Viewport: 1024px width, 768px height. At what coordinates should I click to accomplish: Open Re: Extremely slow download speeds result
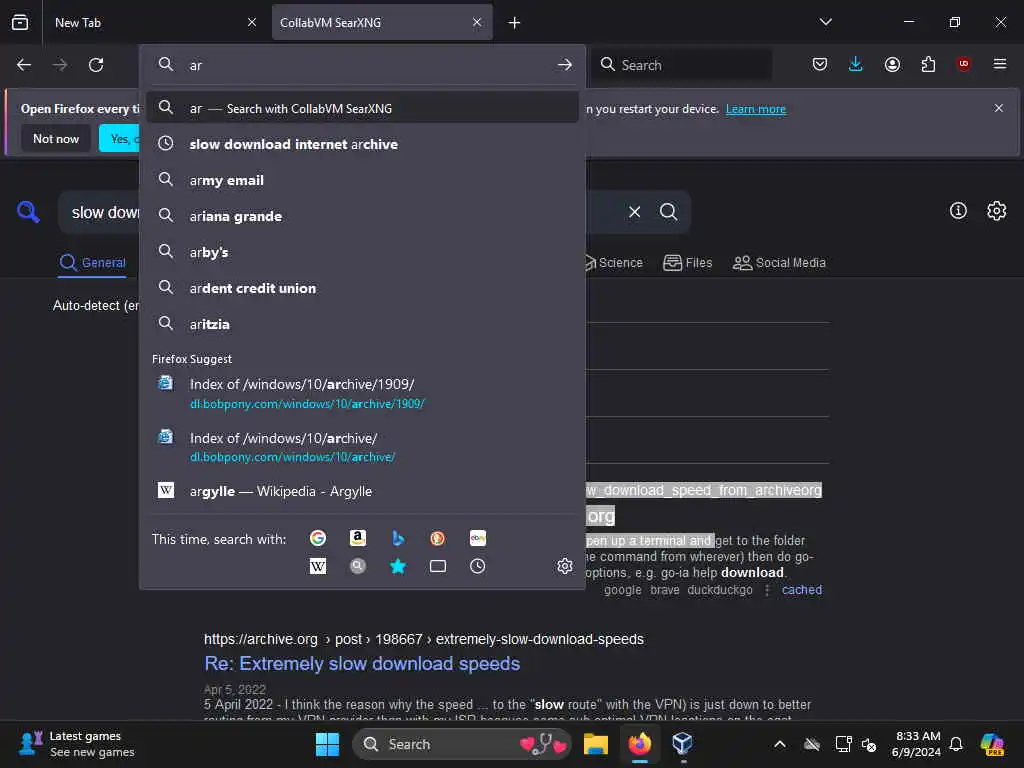tap(362, 664)
